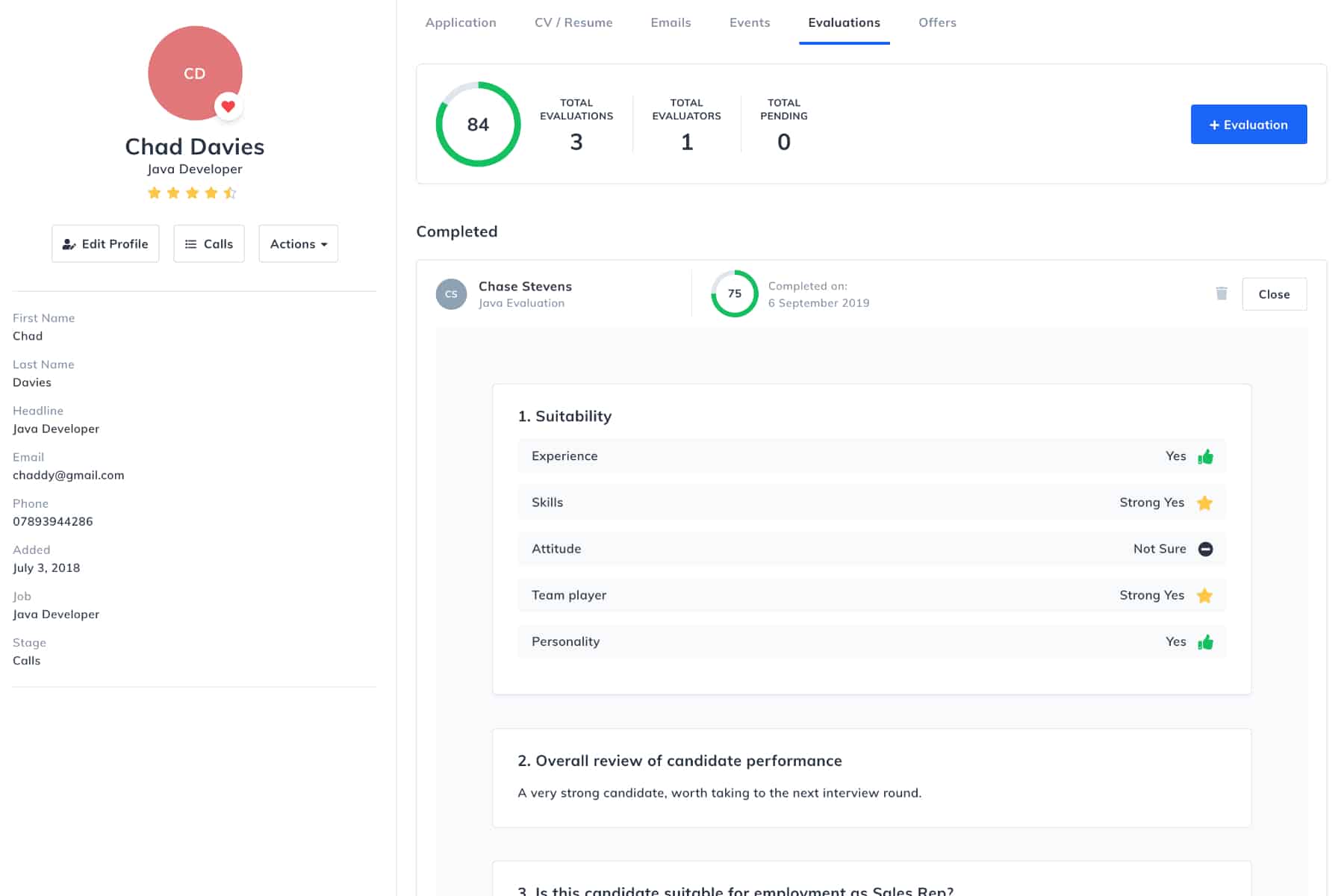Go to the Offers tab
Screen dimensions: 1344x896
937,22
